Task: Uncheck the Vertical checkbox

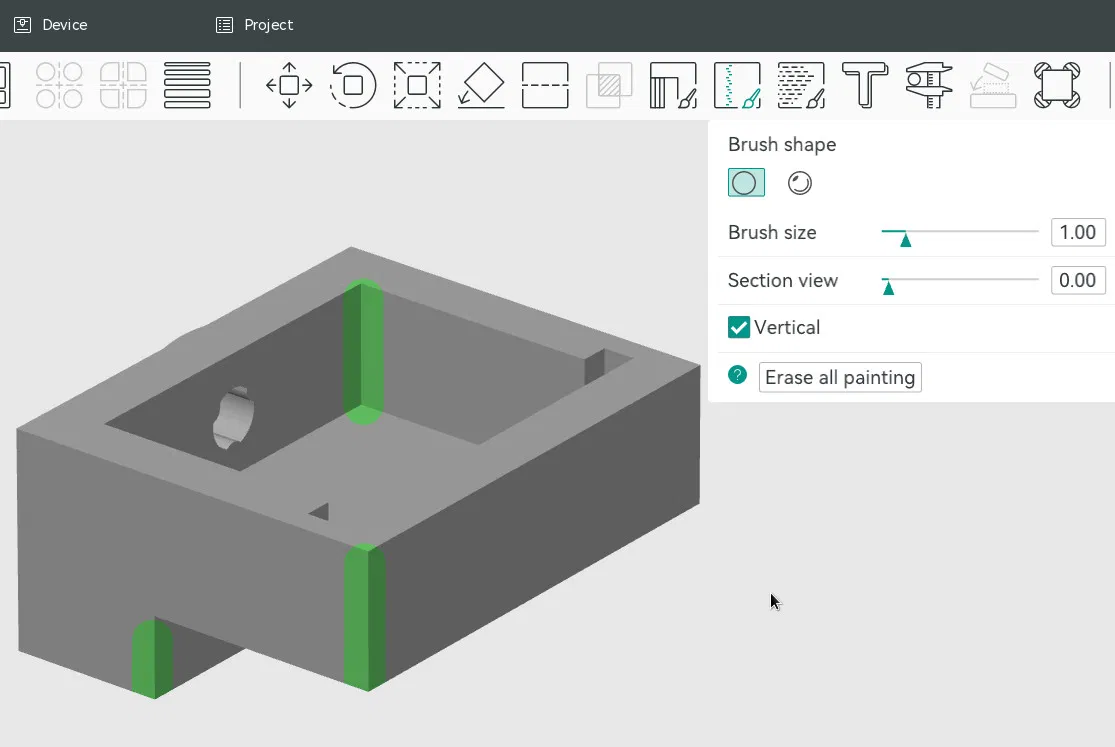Action: (739, 327)
